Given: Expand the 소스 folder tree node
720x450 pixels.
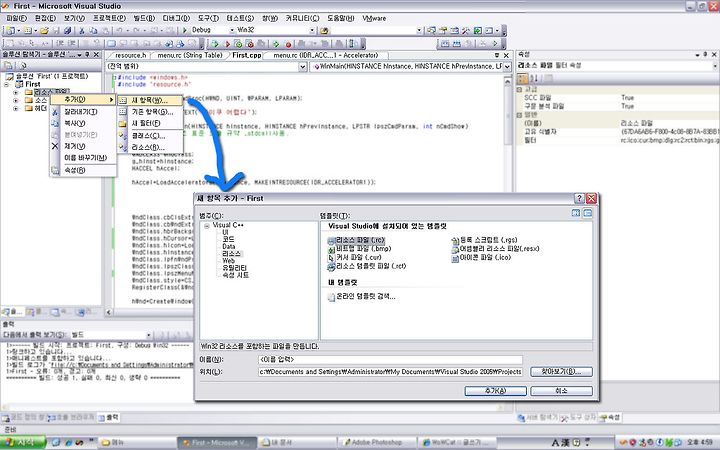Looking at the screenshot, I should 16,100.
